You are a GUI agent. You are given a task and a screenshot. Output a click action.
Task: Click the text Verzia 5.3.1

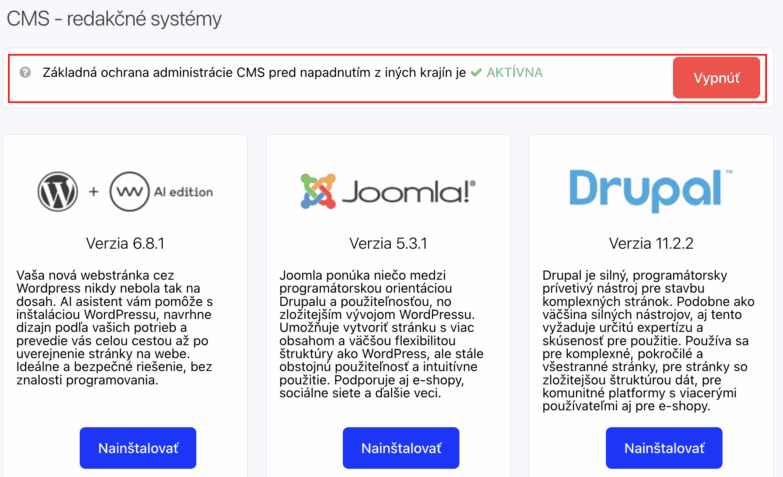pyautogui.click(x=388, y=244)
